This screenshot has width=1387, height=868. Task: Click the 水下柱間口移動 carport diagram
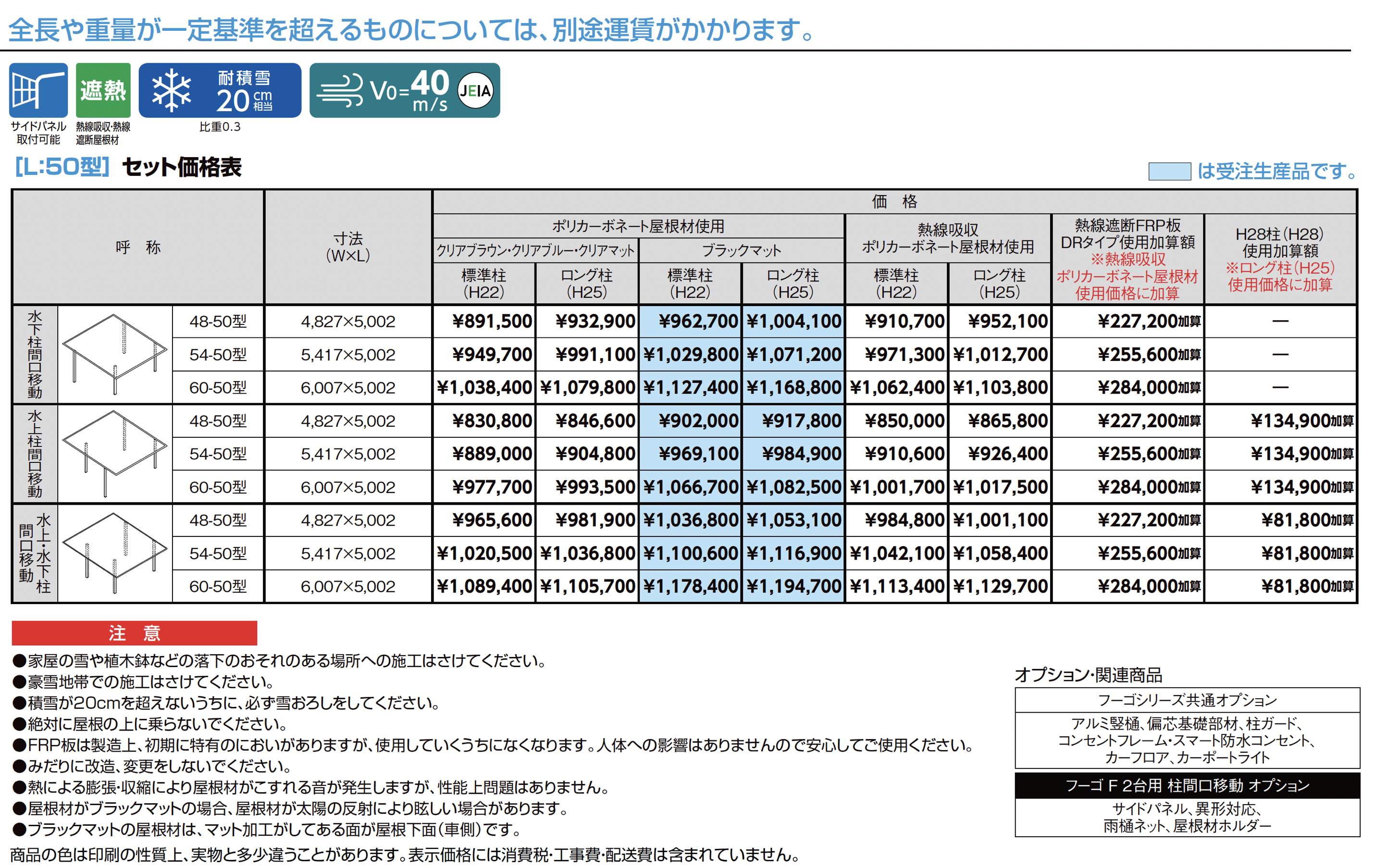pos(114,354)
